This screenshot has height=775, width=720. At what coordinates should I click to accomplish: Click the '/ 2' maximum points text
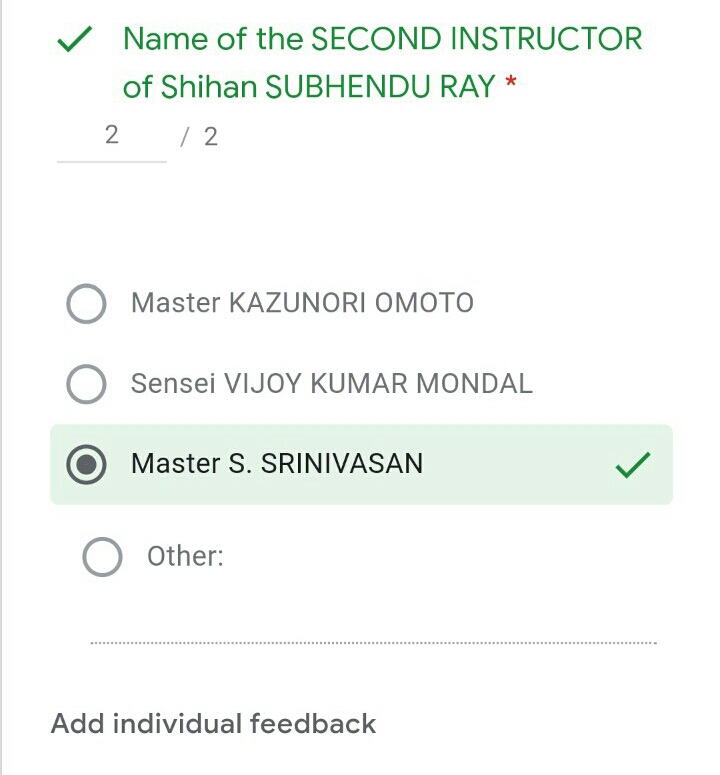click(x=199, y=137)
